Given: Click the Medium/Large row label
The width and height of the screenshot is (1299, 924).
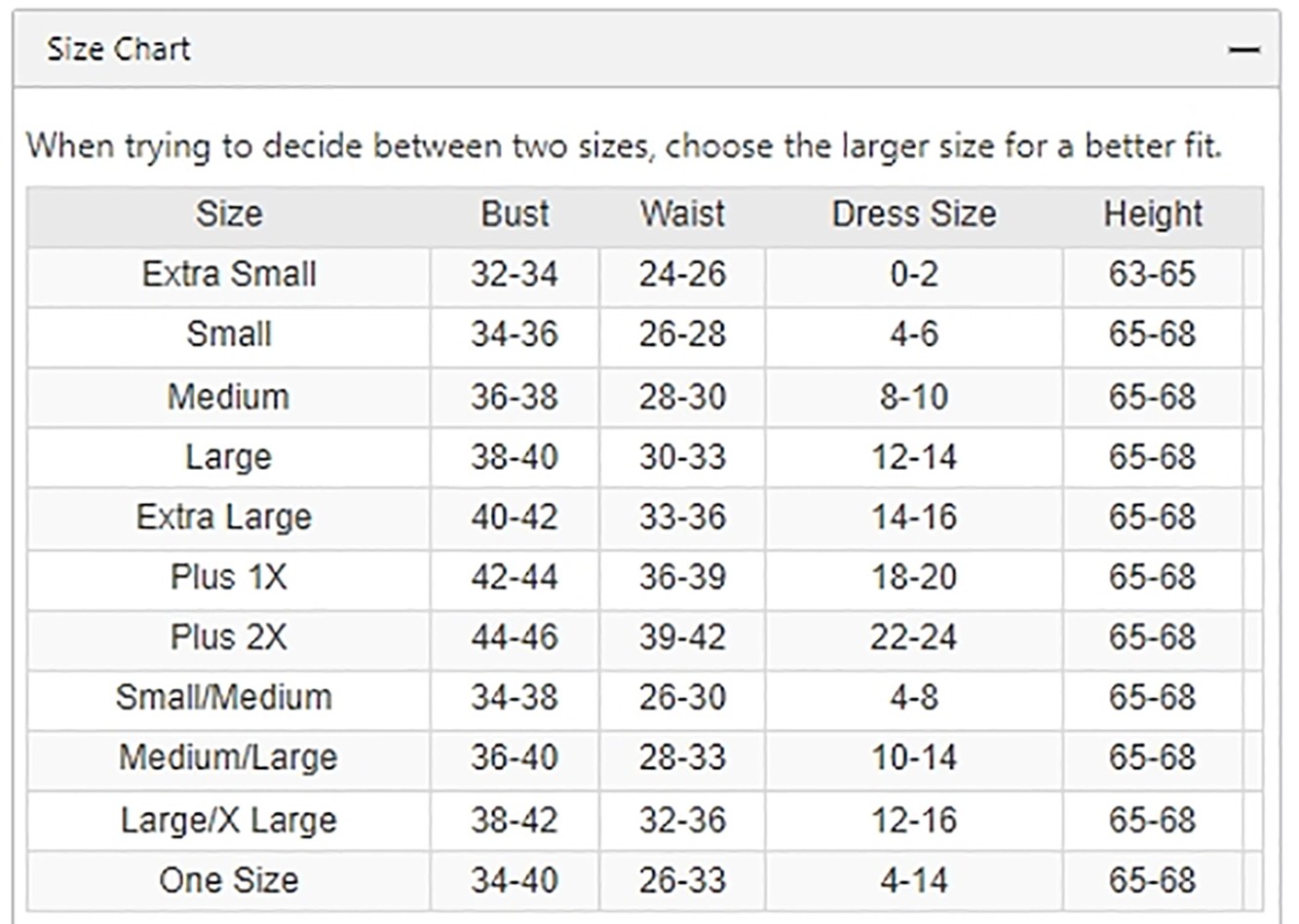Looking at the screenshot, I should 228,758.
